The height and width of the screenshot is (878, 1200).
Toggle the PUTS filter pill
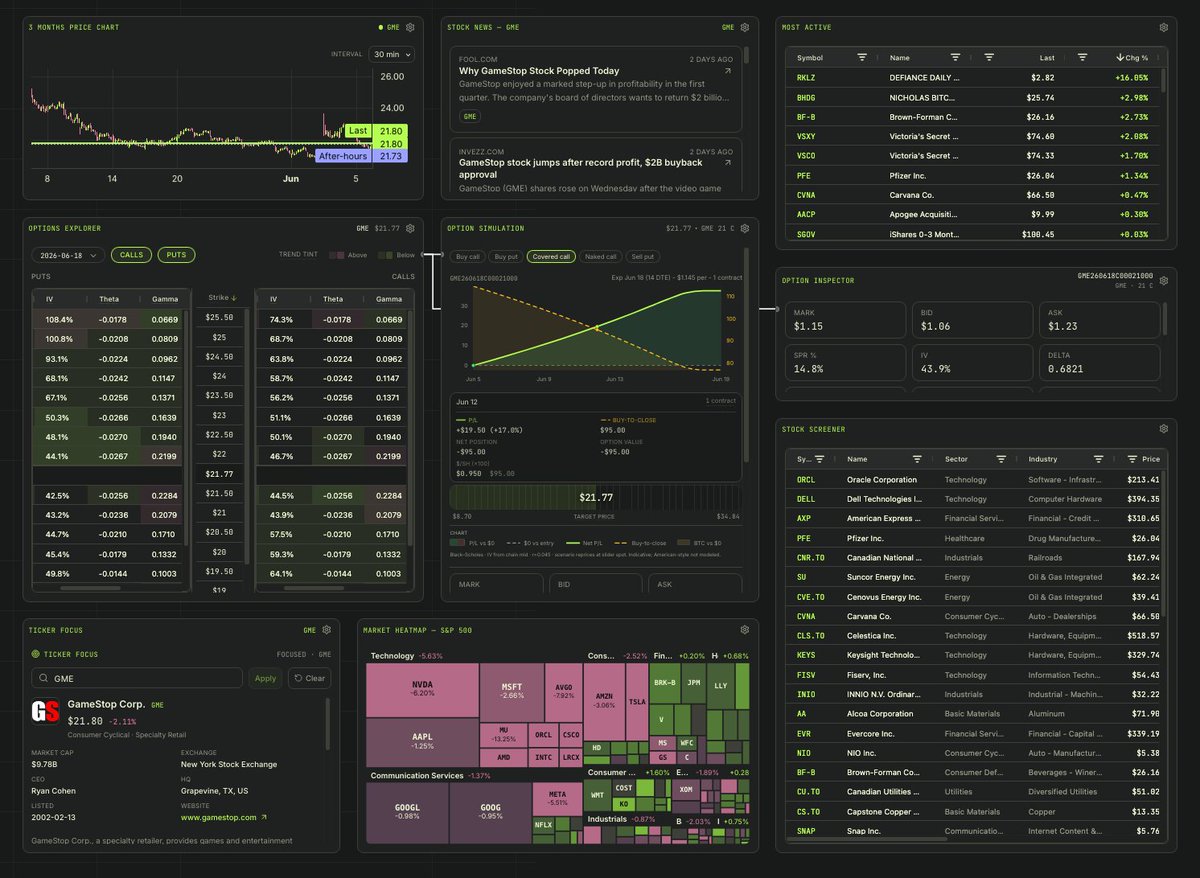(176, 255)
